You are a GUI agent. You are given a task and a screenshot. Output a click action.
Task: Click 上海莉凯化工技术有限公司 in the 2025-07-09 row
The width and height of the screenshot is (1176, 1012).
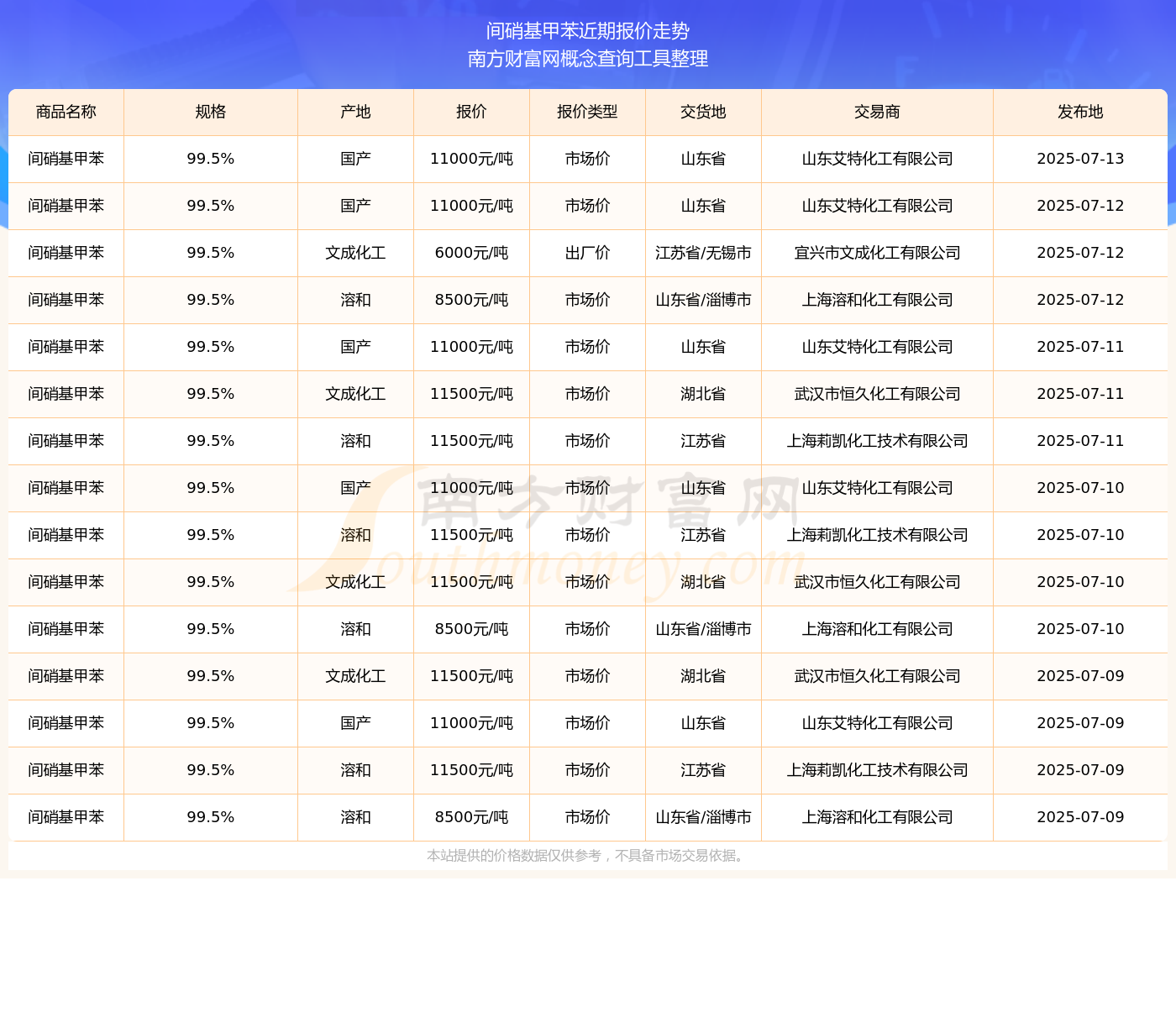click(877, 770)
